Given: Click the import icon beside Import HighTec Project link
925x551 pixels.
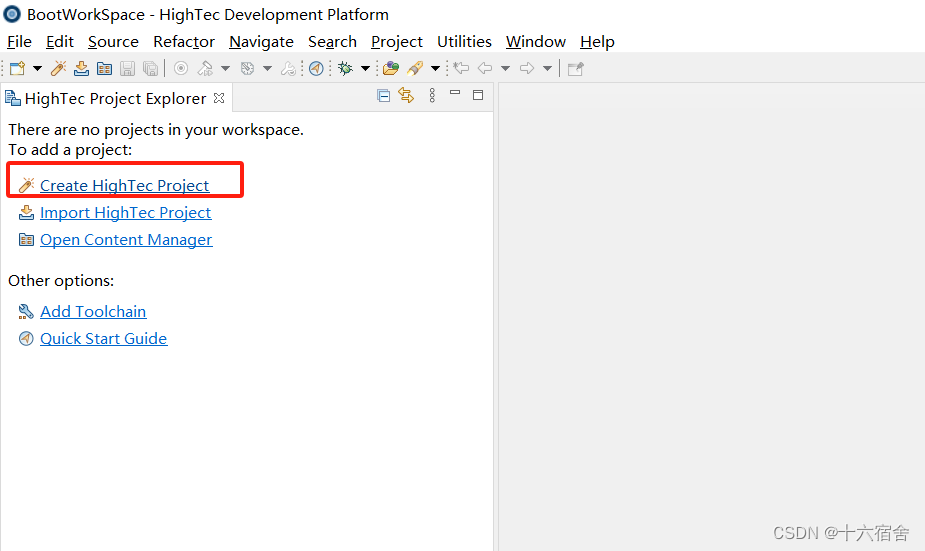Looking at the screenshot, I should tap(27, 212).
